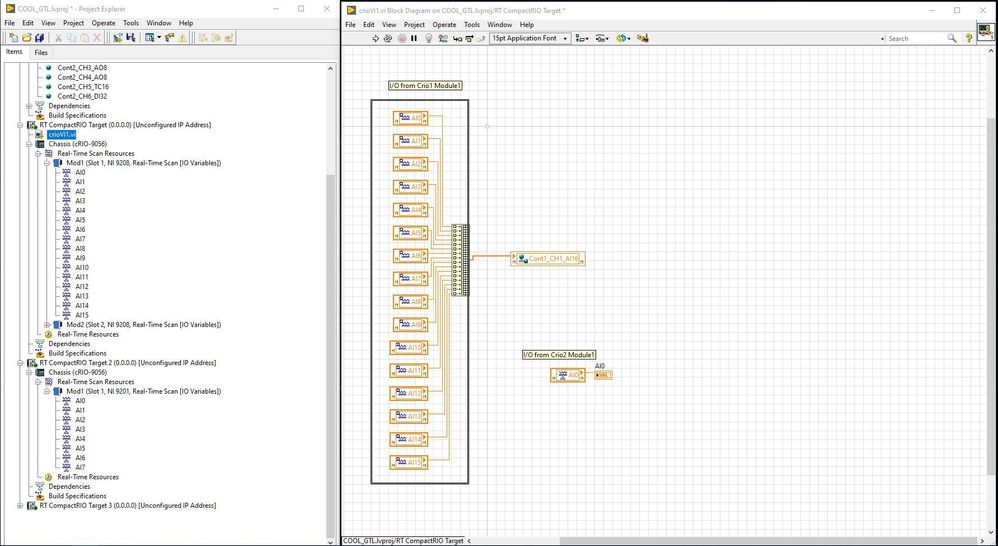Screen dimensions: 998x546
Task: Click New Project icon in Project Explorer toolbar
Action: point(13,38)
